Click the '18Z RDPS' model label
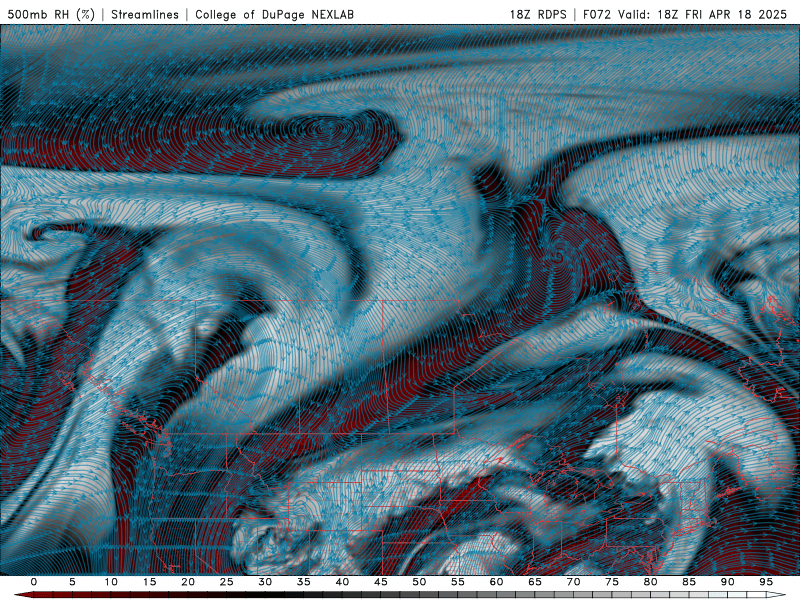The width and height of the screenshot is (800, 600). pyautogui.click(x=538, y=14)
